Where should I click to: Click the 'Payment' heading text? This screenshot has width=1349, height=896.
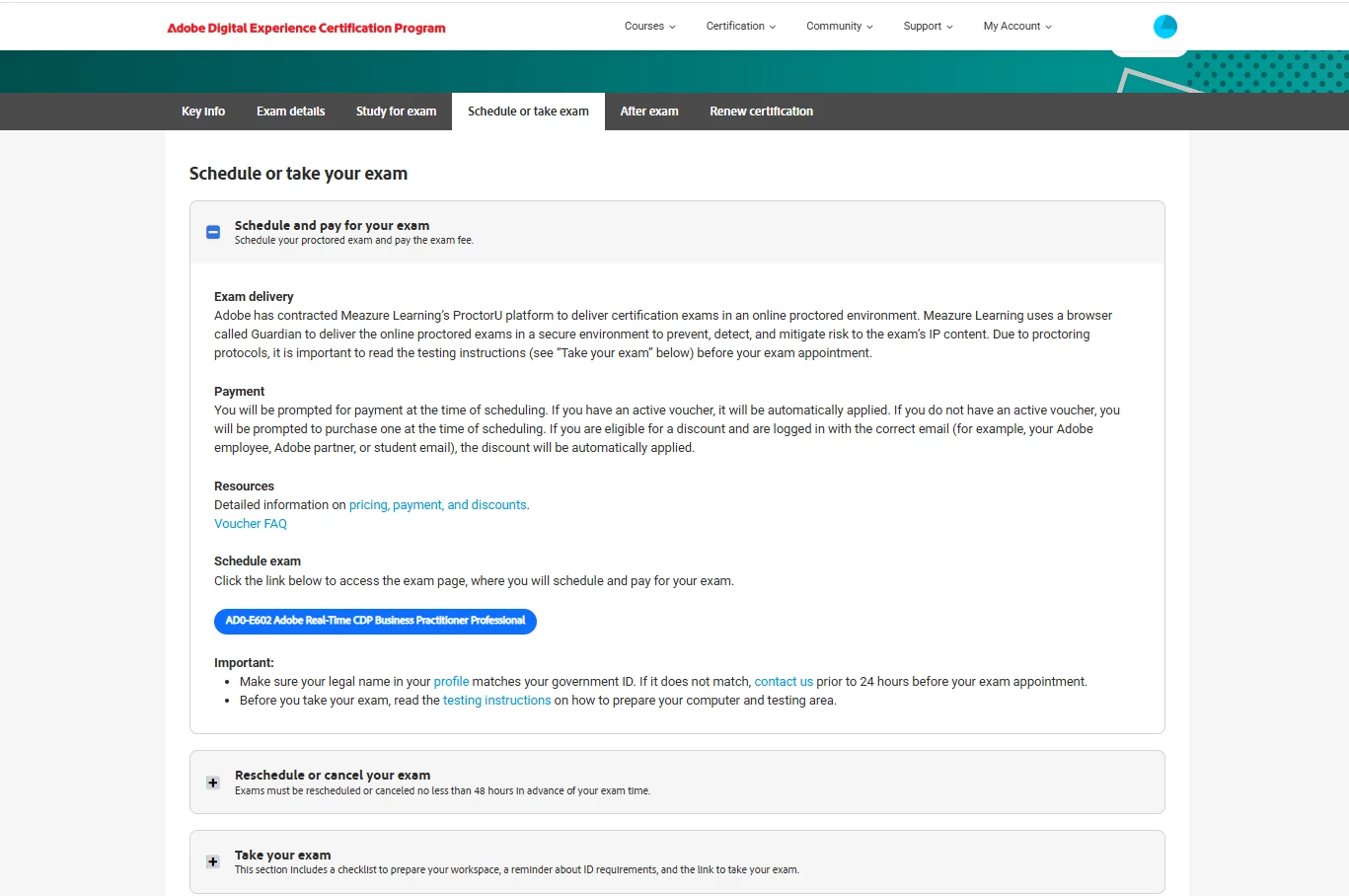239,392
